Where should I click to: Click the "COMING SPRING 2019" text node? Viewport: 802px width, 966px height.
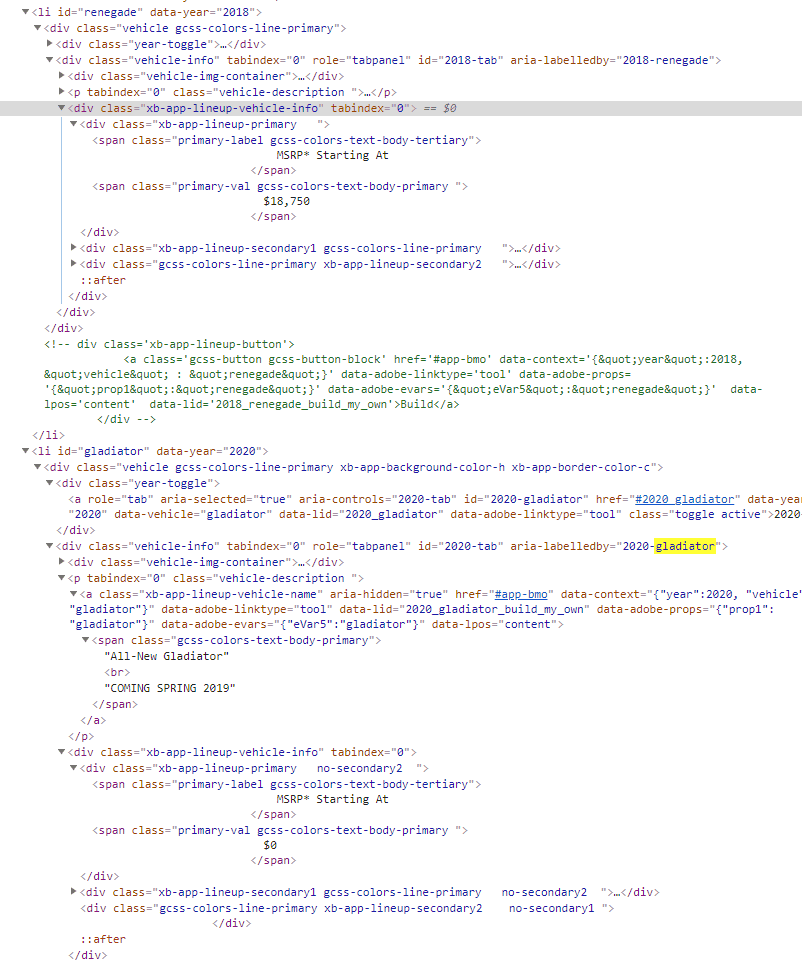(170, 688)
